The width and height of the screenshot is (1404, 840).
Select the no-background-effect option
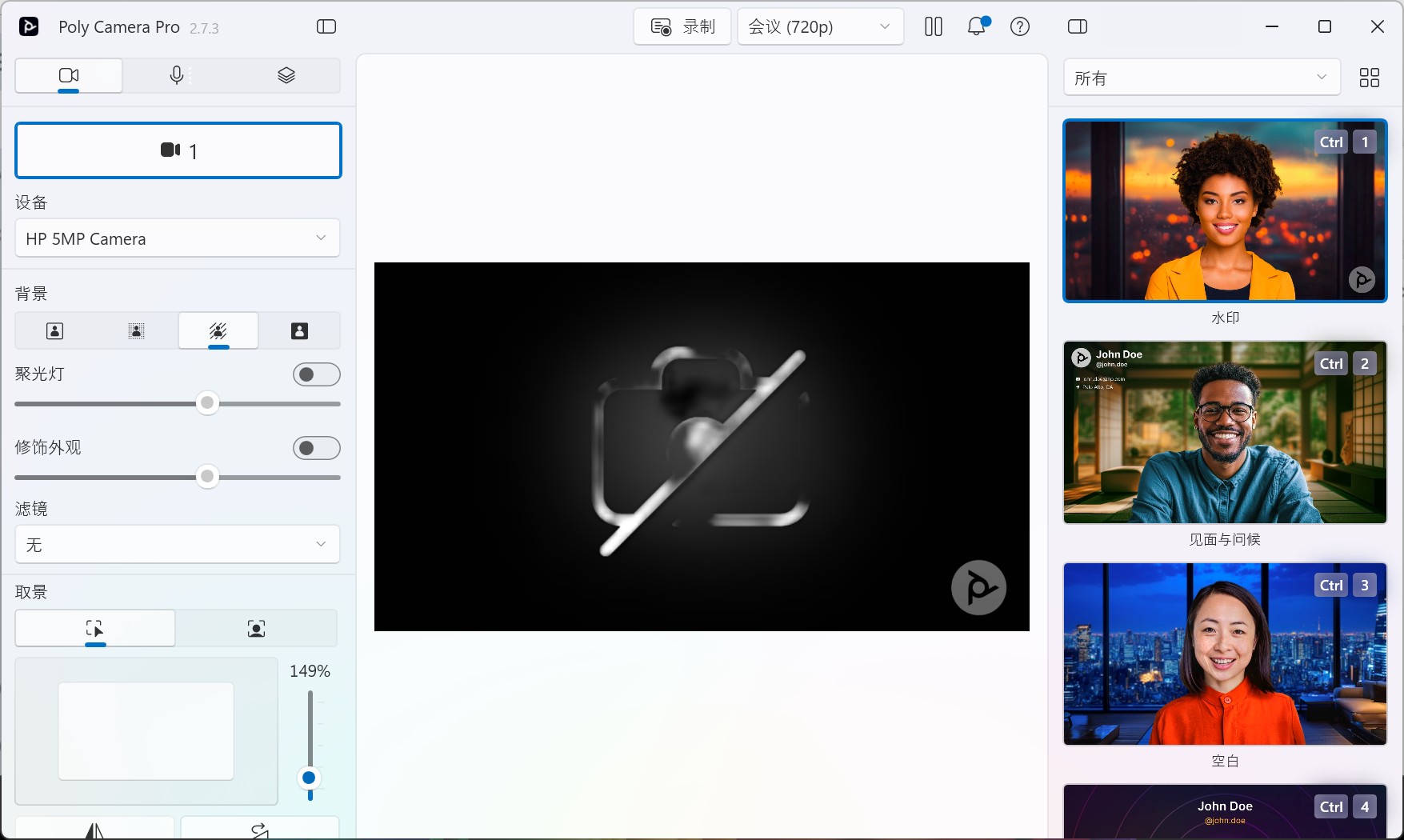point(55,331)
